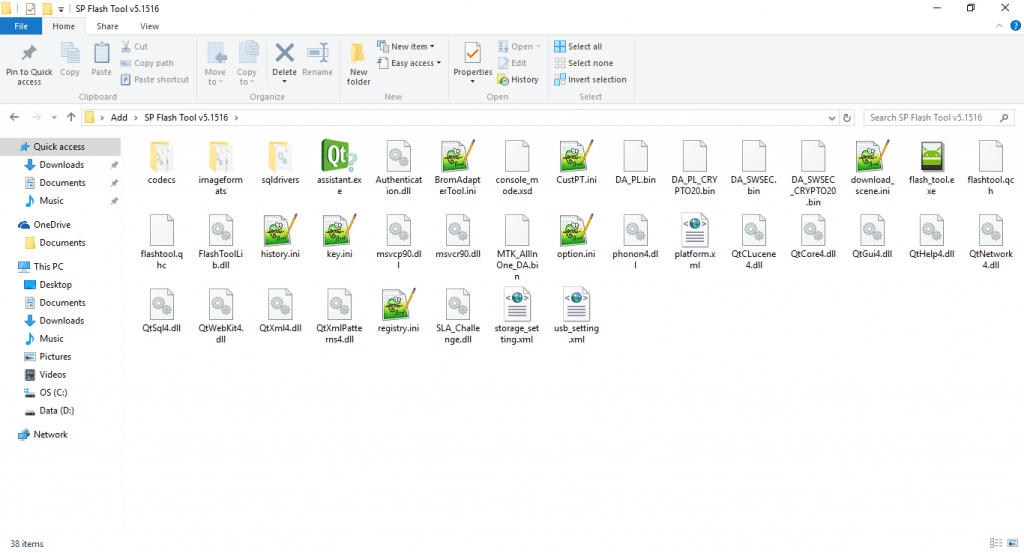1024x553 pixels.
Task: Open the imageformats folder
Action: (x=221, y=157)
